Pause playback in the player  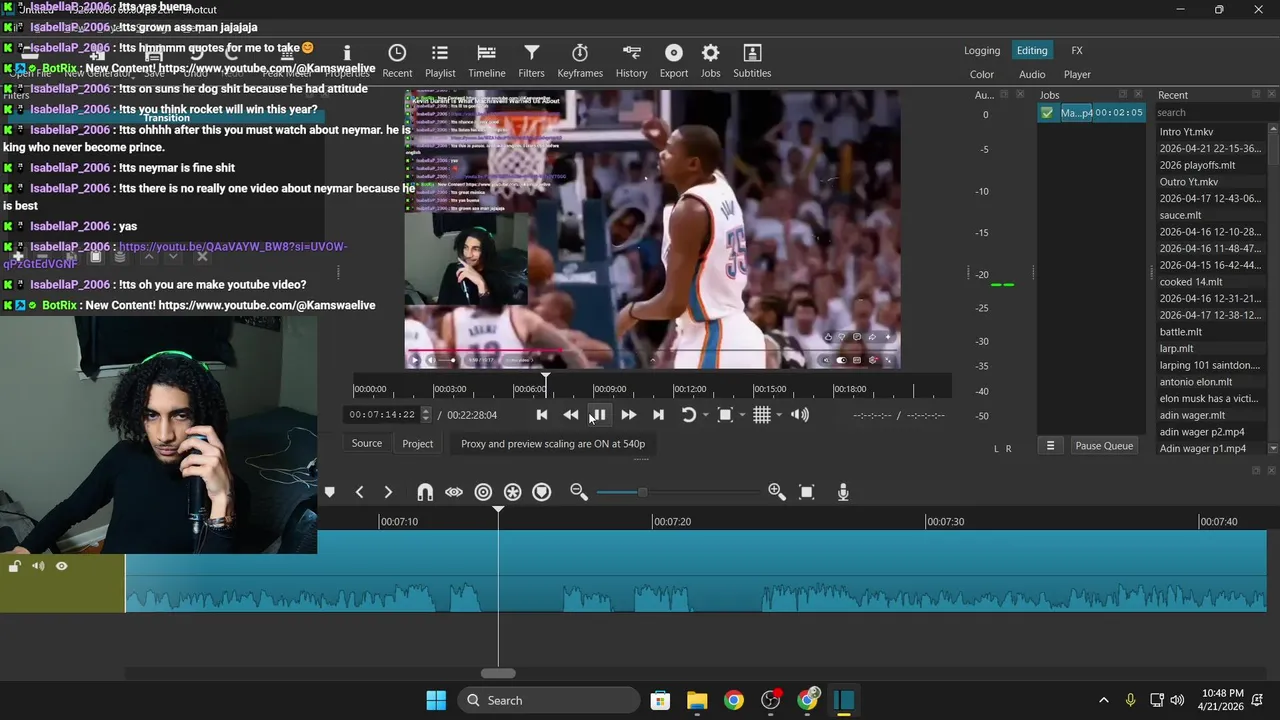pyautogui.click(x=598, y=415)
